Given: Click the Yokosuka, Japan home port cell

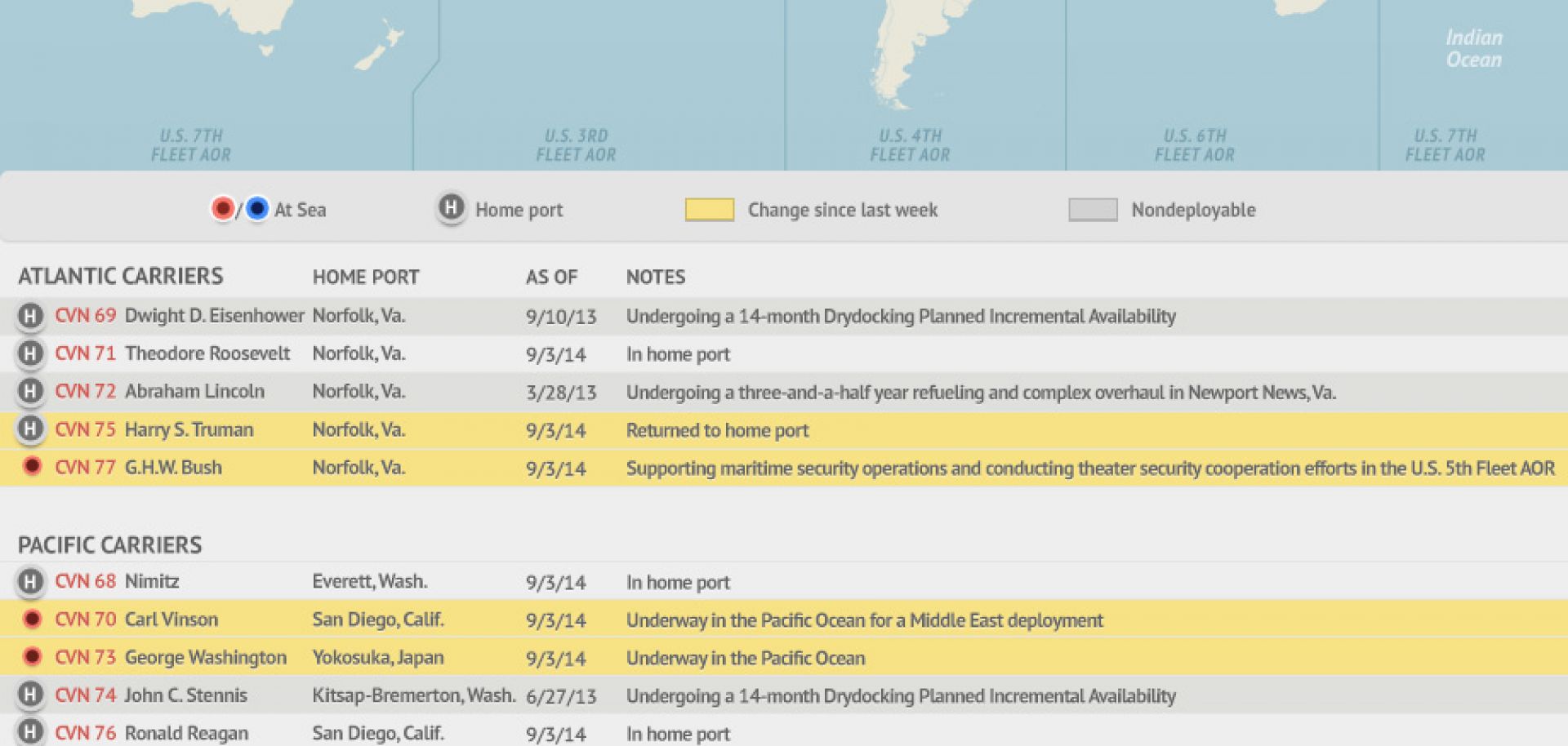Looking at the screenshot, I should click(378, 657).
